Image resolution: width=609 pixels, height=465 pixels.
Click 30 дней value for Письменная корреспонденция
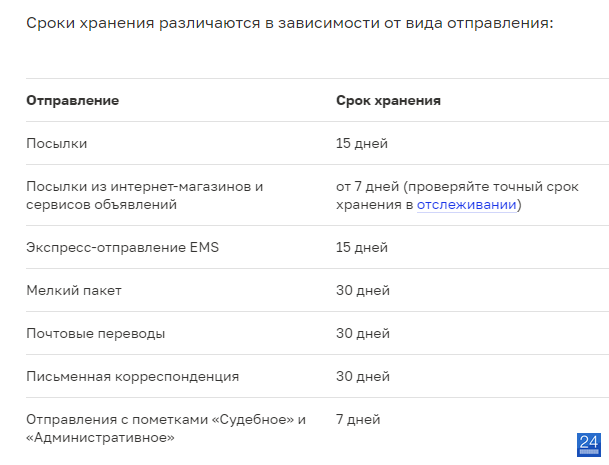(363, 377)
